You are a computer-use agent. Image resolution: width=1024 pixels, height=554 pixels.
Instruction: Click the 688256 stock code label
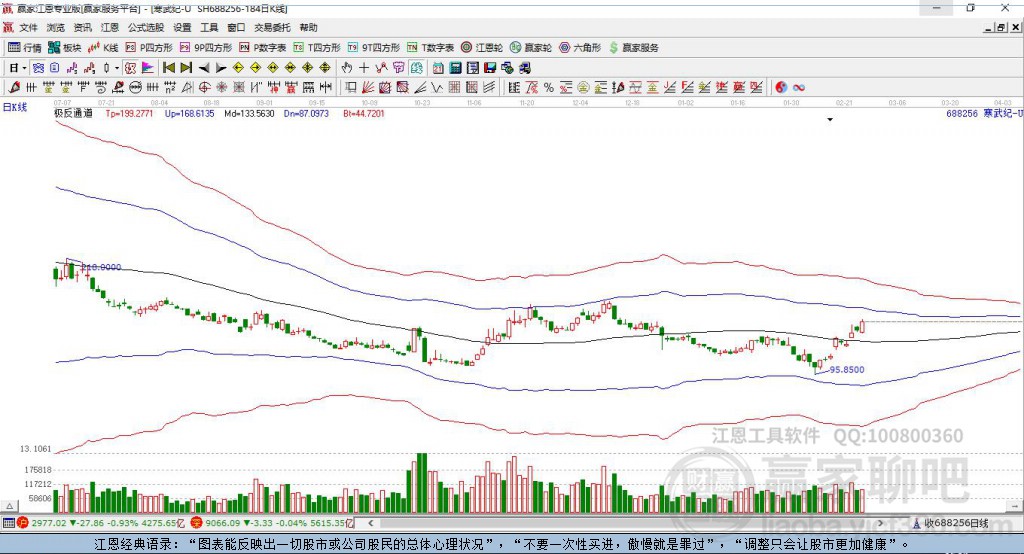(x=962, y=113)
